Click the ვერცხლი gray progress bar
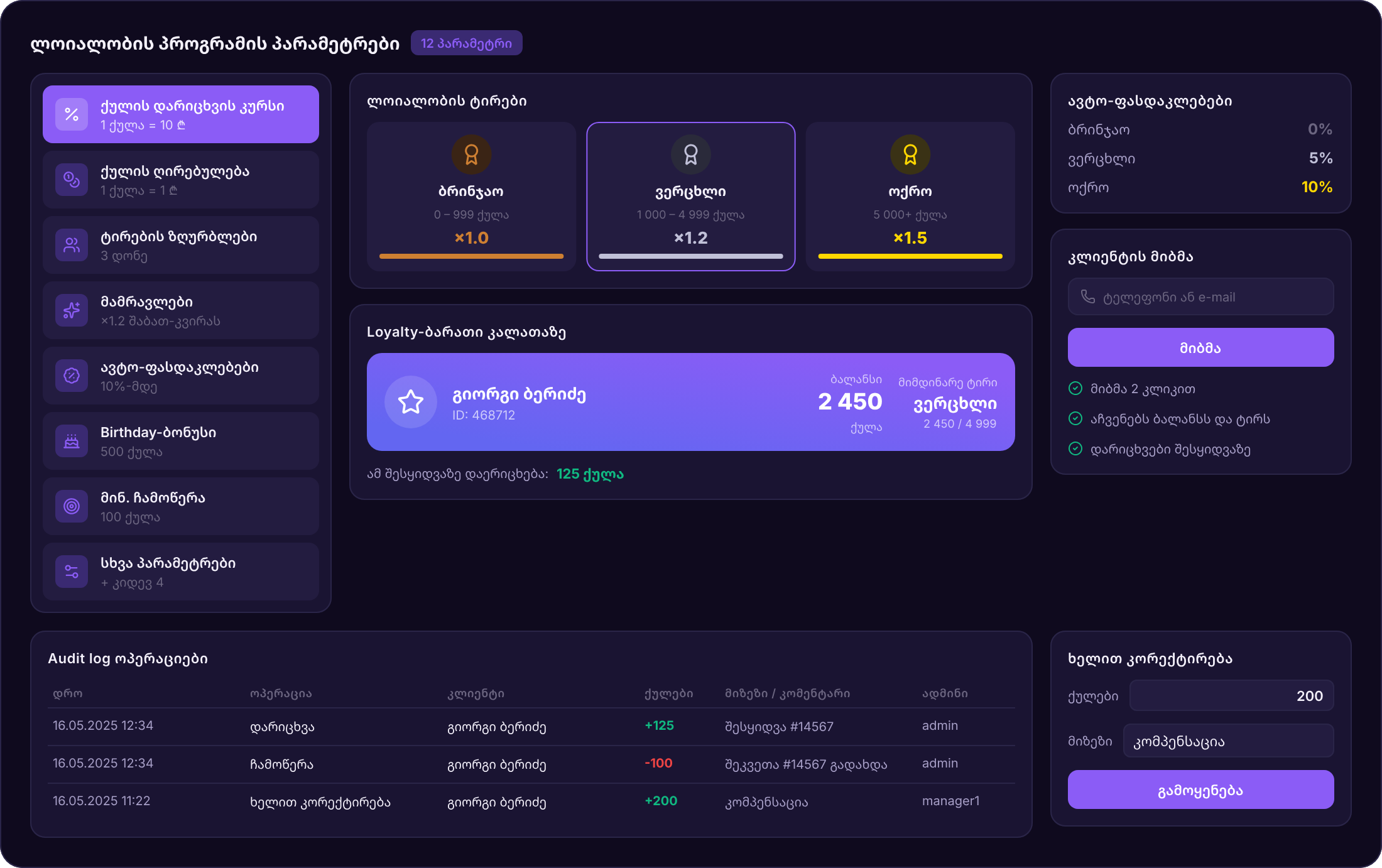 [x=691, y=256]
